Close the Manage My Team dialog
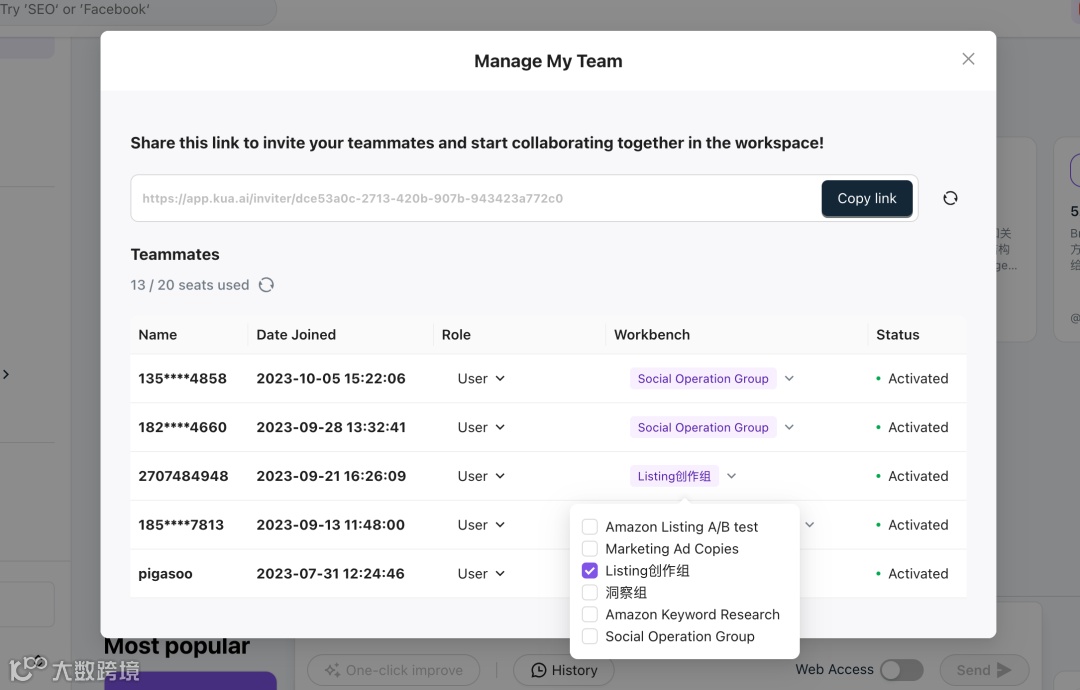The height and width of the screenshot is (690, 1080). point(968,59)
